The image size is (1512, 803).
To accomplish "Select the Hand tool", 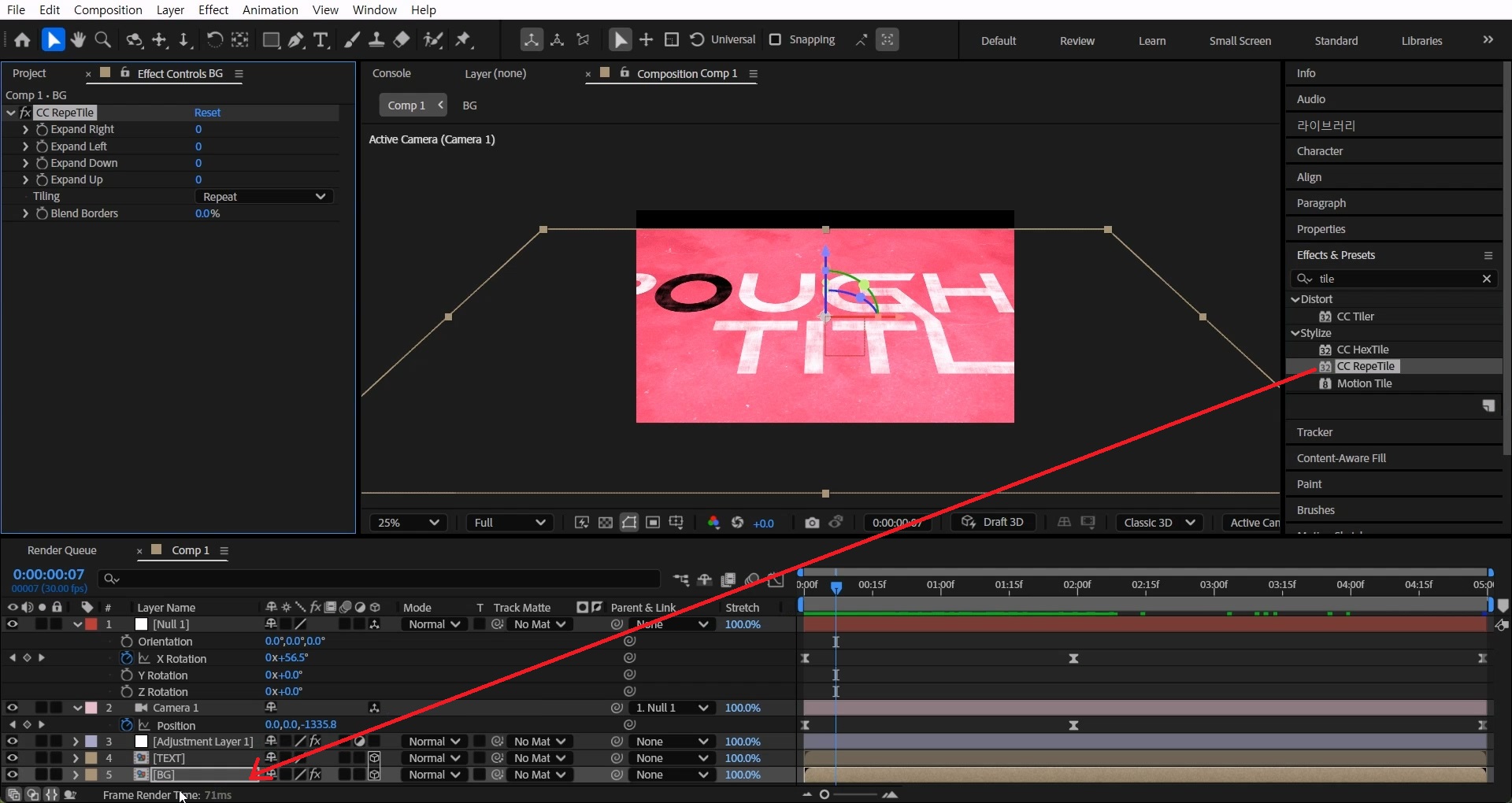I will [x=77, y=40].
